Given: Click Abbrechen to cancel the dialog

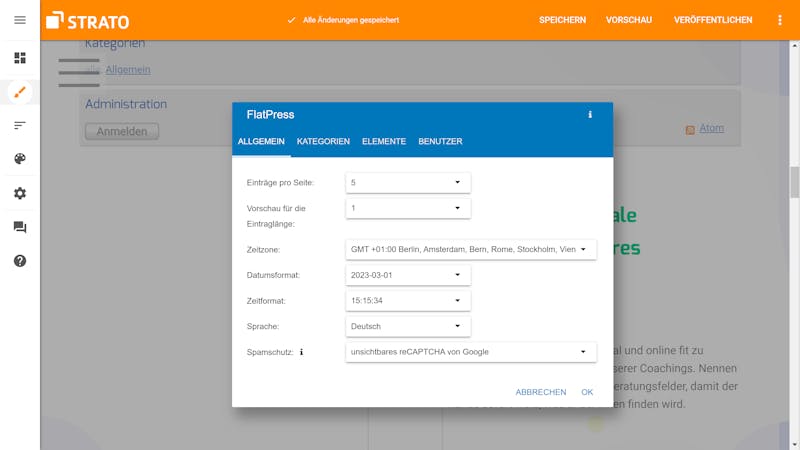Looking at the screenshot, I should pos(540,392).
